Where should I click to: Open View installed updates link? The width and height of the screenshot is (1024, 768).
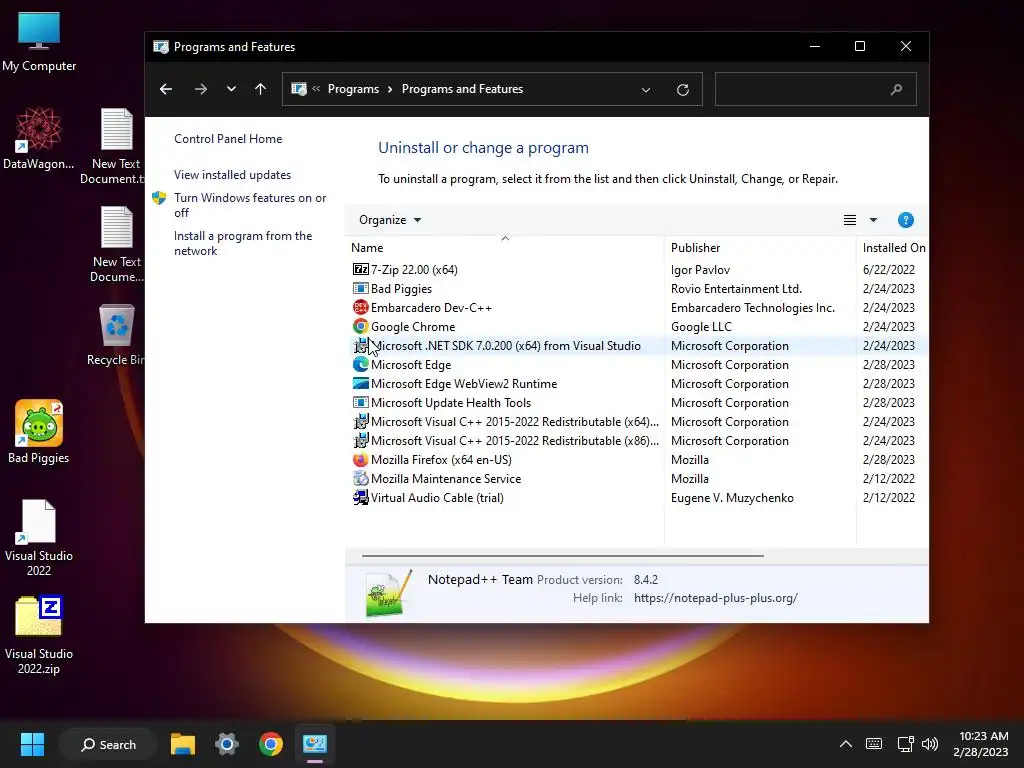[232, 175]
